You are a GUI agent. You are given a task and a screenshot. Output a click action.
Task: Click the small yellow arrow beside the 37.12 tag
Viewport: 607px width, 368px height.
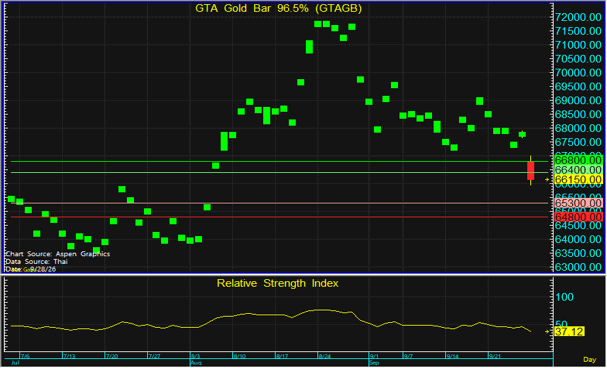[547, 332]
